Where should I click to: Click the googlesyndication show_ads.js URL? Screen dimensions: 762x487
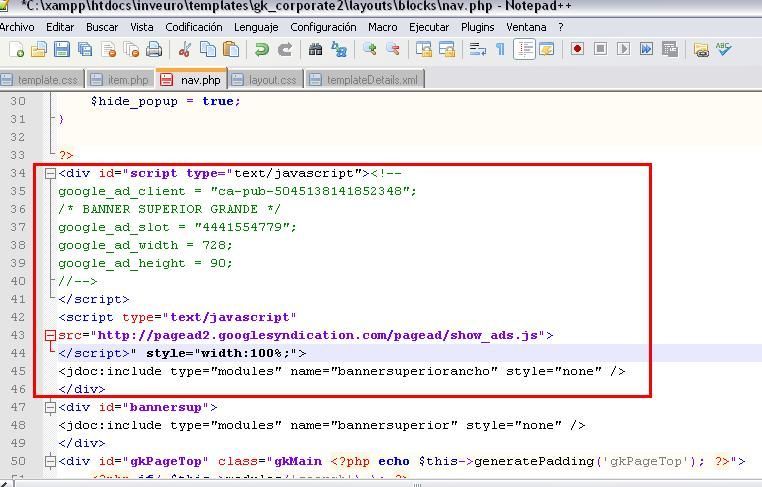coord(318,335)
